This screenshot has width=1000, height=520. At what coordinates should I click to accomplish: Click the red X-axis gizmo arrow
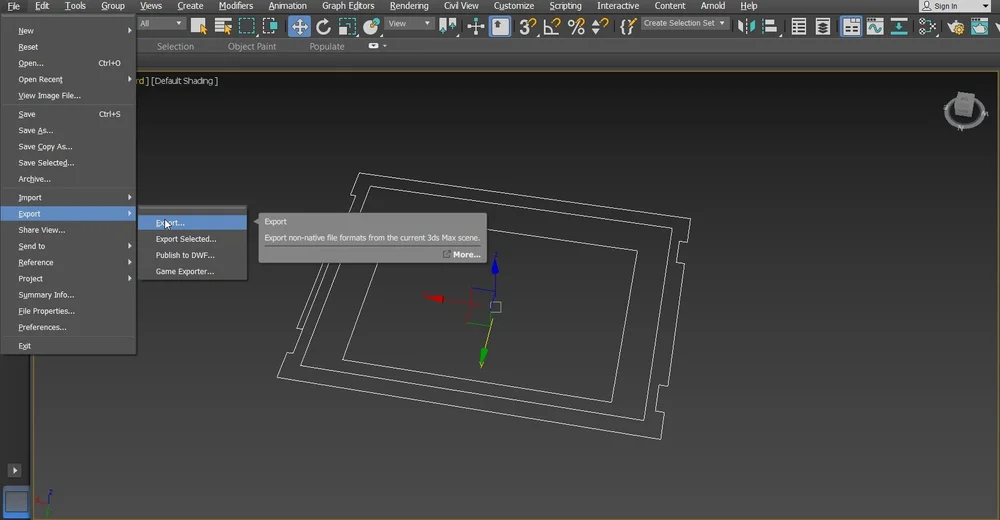434,297
